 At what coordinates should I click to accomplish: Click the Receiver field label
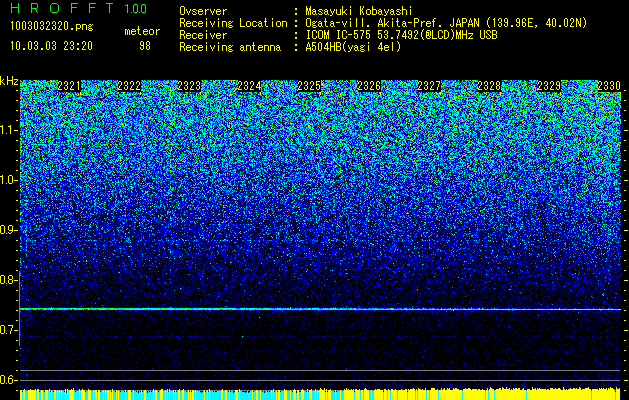[x=203, y=35]
